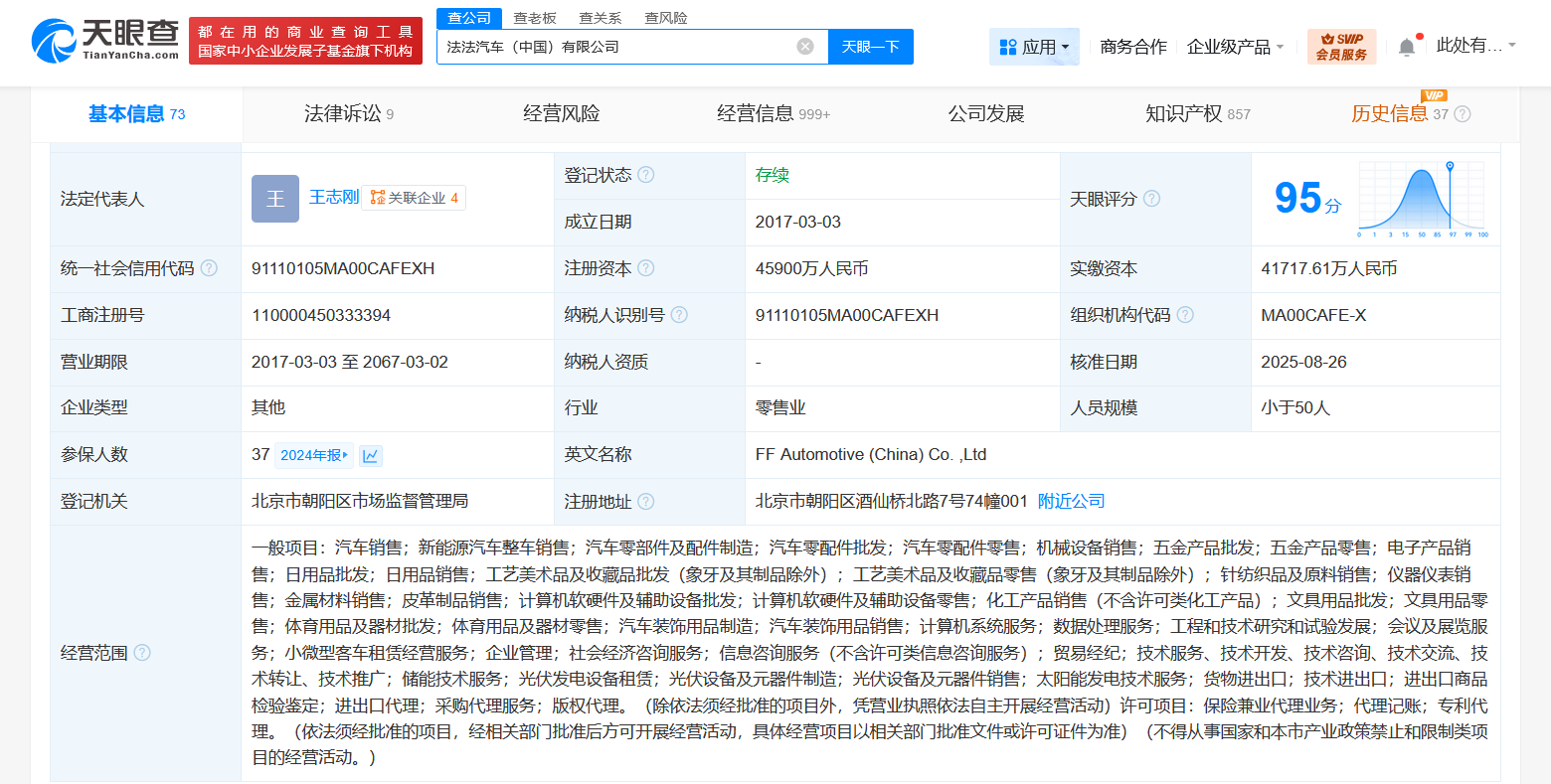
Task: Click the 天眼一下 search button
Action: (x=870, y=46)
